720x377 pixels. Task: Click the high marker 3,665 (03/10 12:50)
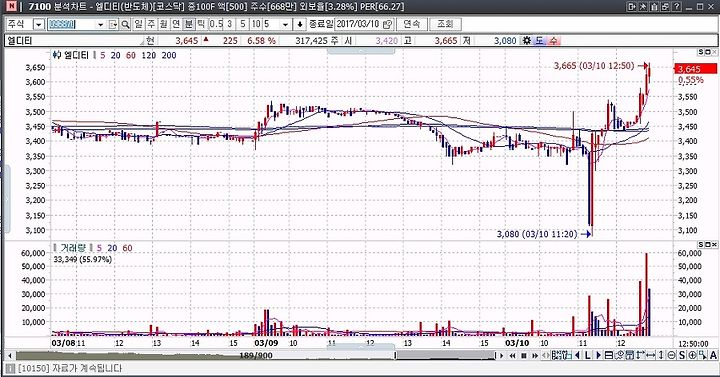tap(594, 66)
